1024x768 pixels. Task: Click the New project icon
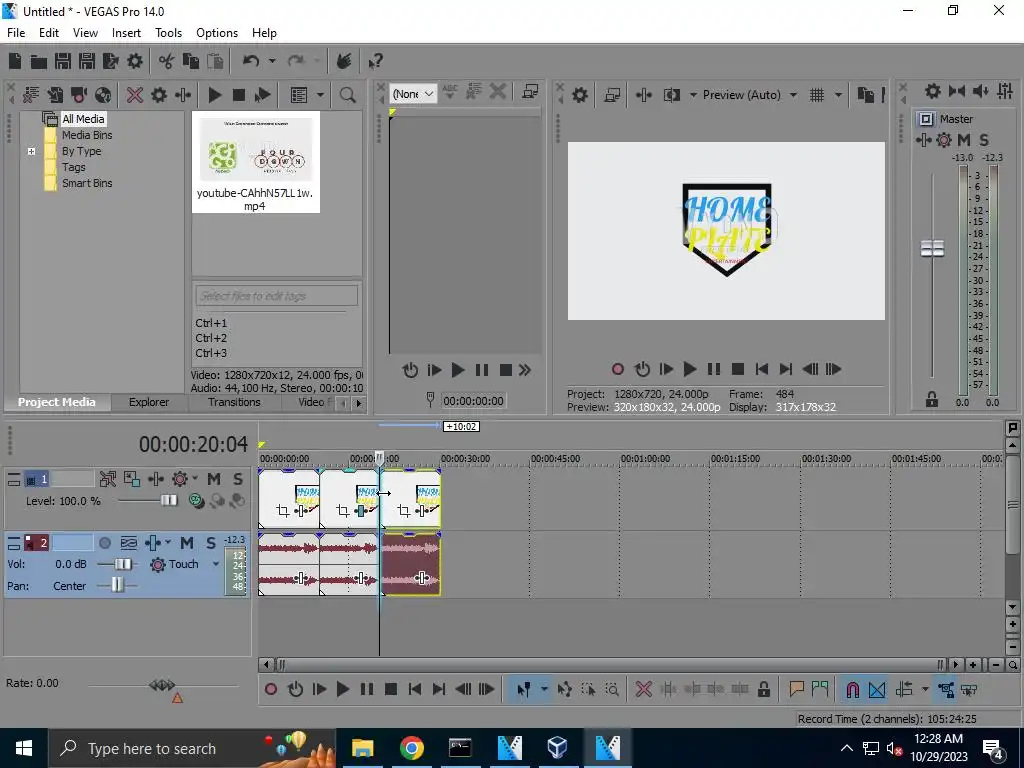tap(14, 61)
